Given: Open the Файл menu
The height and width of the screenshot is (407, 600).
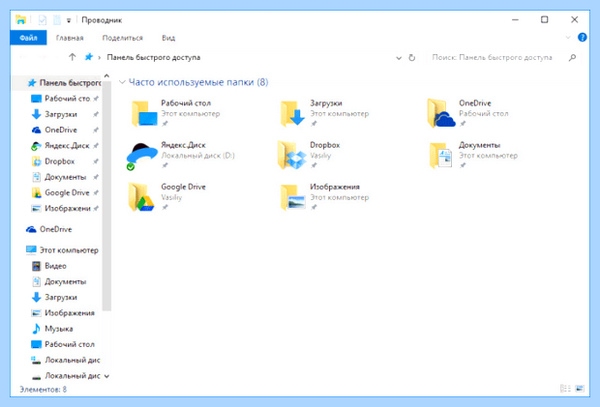Looking at the screenshot, I should tap(28, 38).
